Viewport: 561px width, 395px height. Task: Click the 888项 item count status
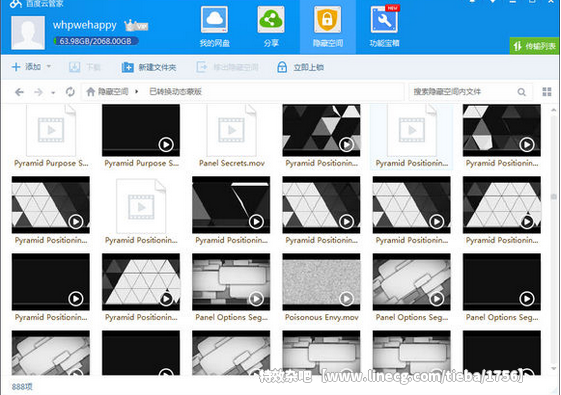22,387
